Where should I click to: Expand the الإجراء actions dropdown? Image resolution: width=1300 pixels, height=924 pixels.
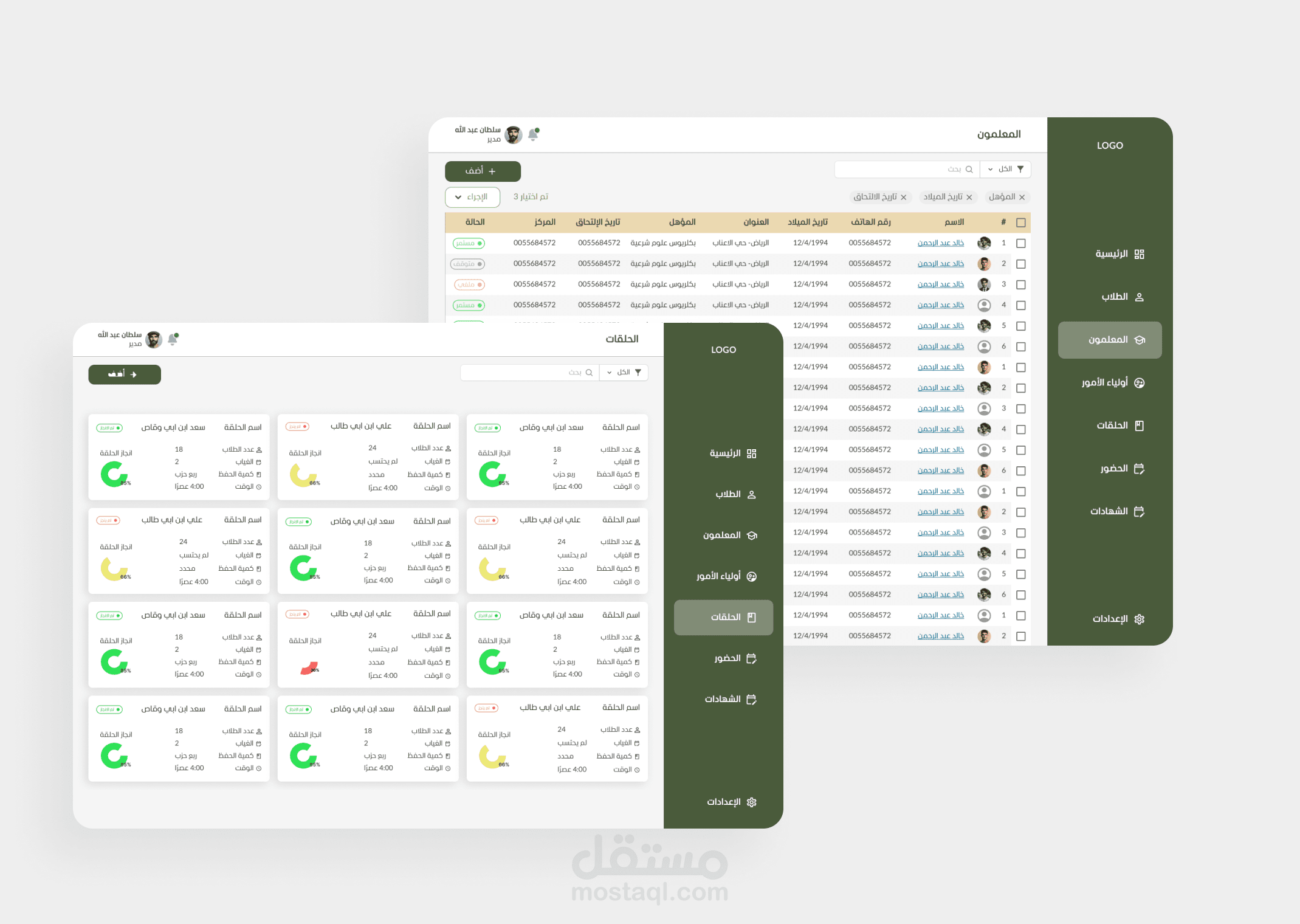(x=472, y=197)
